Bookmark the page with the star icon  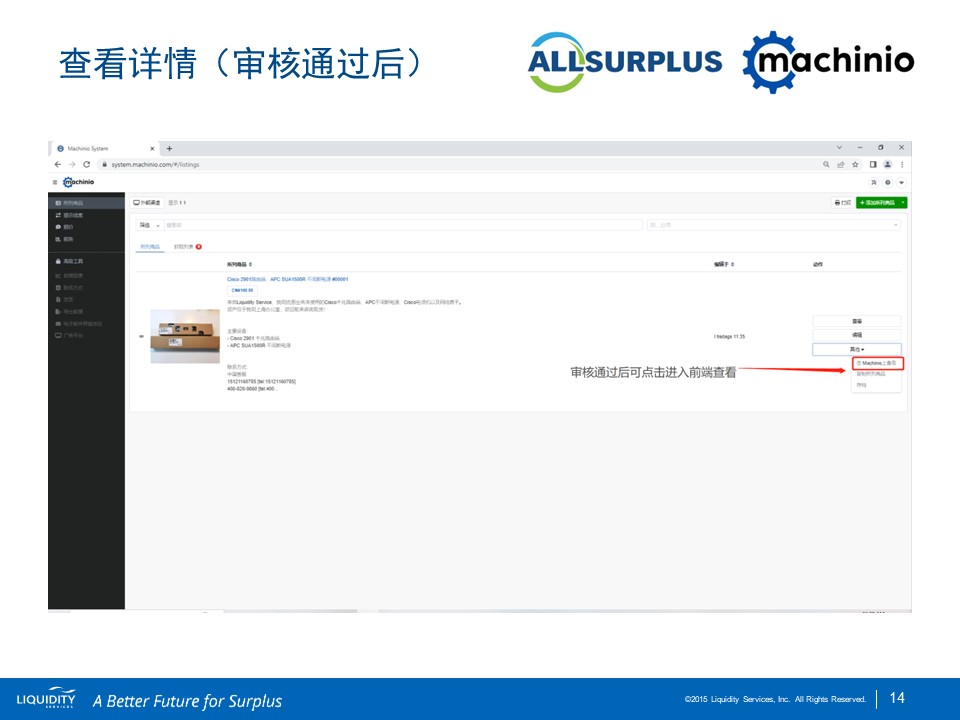(x=855, y=164)
